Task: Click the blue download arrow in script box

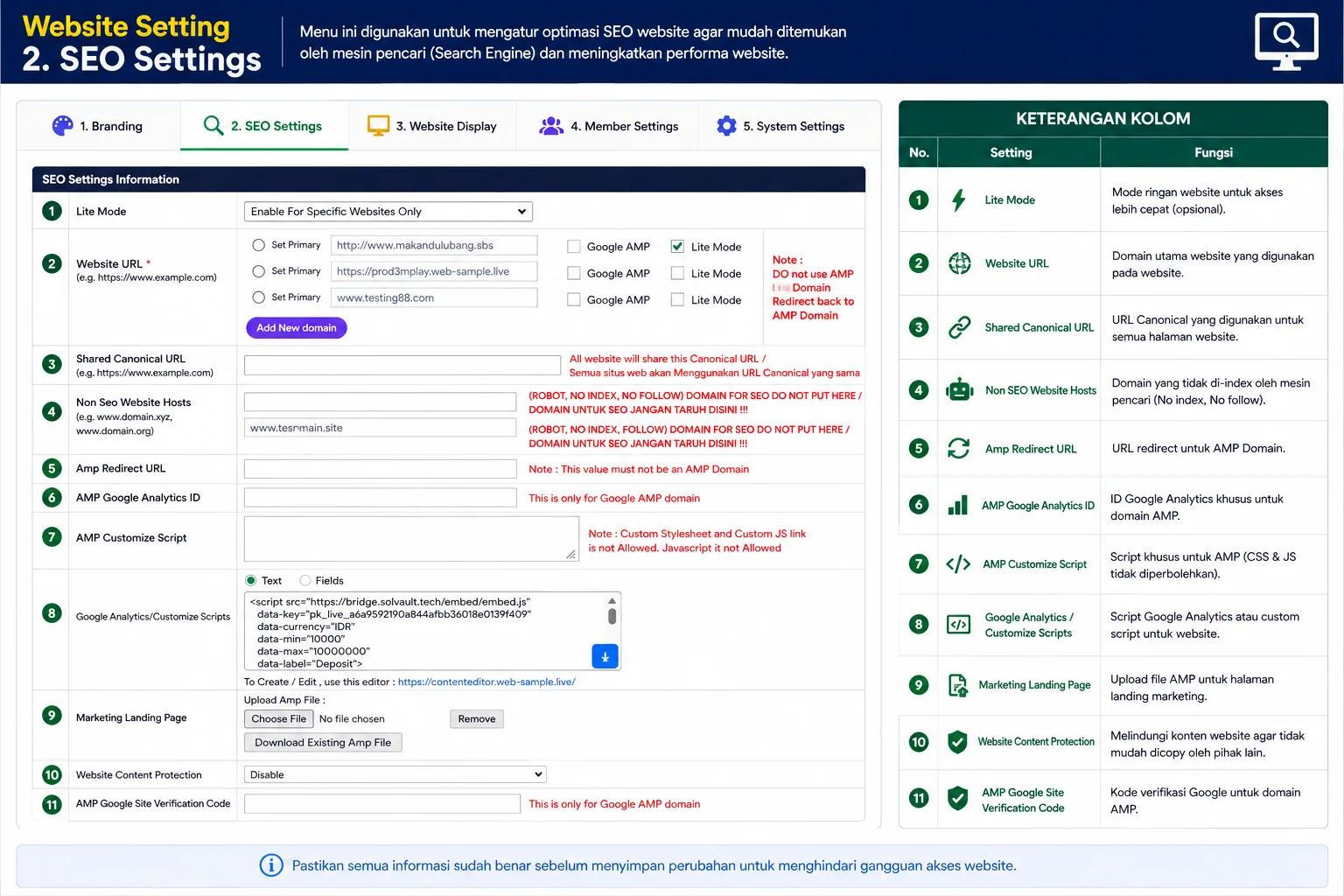Action: (x=605, y=656)
